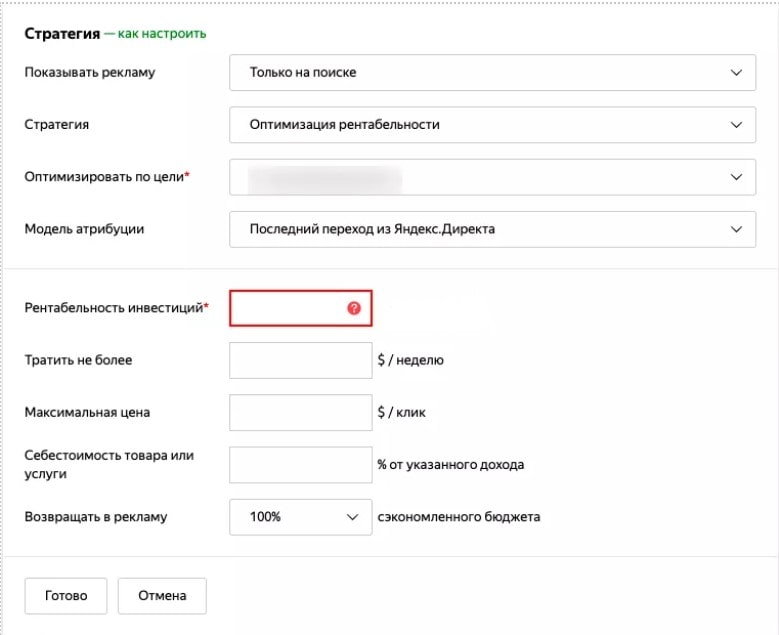779x635 pixels.
Task: Click the chevron of «Последний переход из Яндекс.Директа»
Action: (736, 229)
